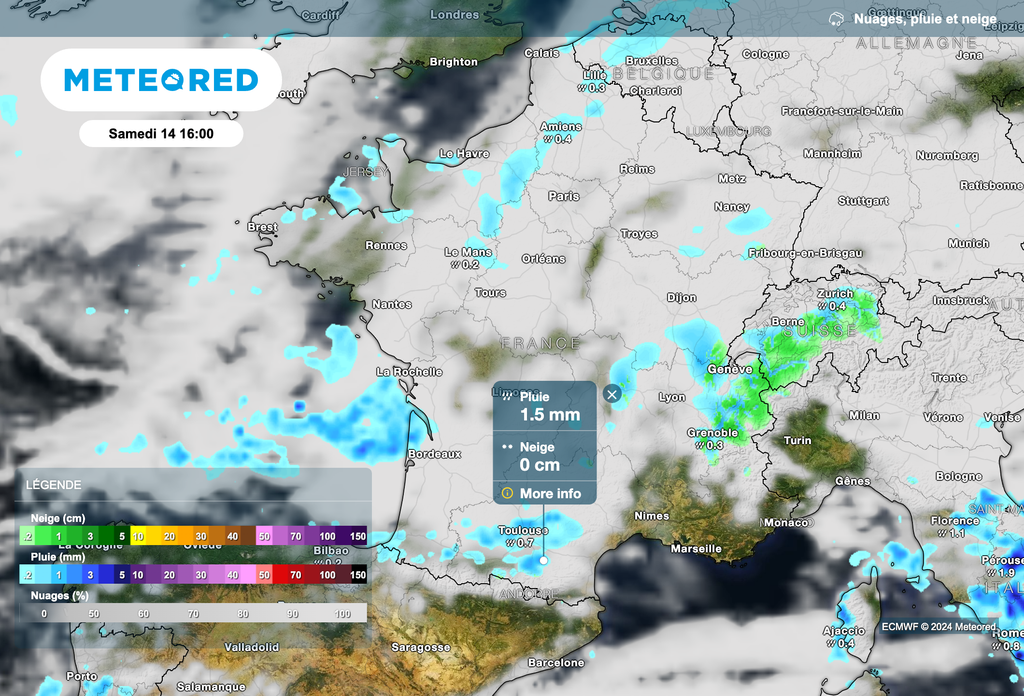1024x696 pixels.
Task: Click the Nîmes city label on map
Action: [652, 516]
